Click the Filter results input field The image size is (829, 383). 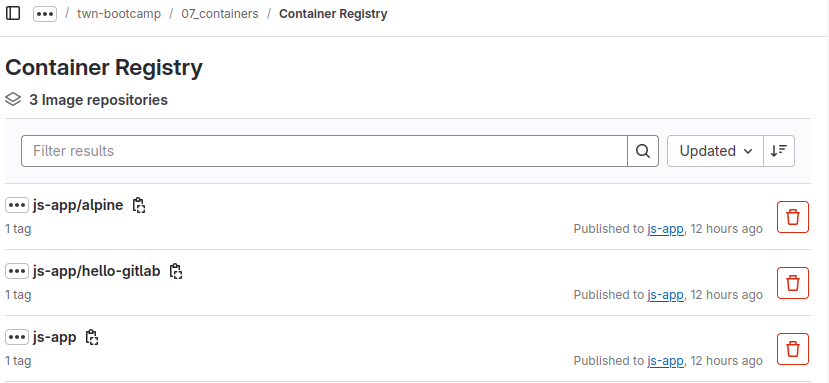click(x=324, y=151)
